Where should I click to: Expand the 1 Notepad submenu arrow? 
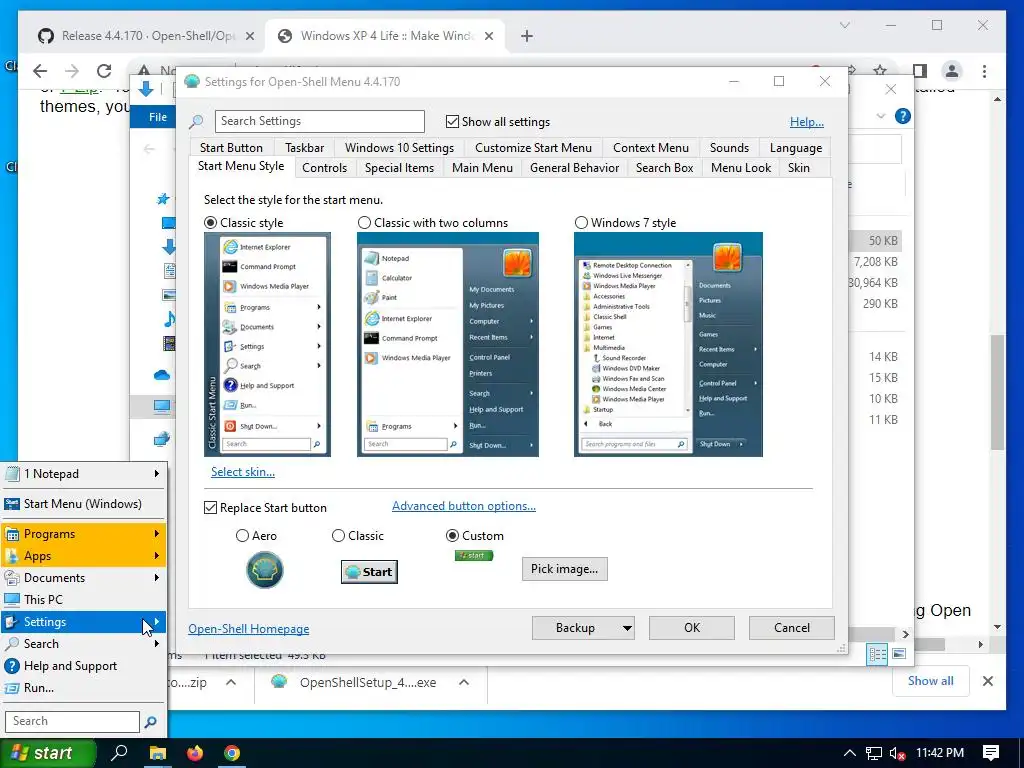pos(157,473)
